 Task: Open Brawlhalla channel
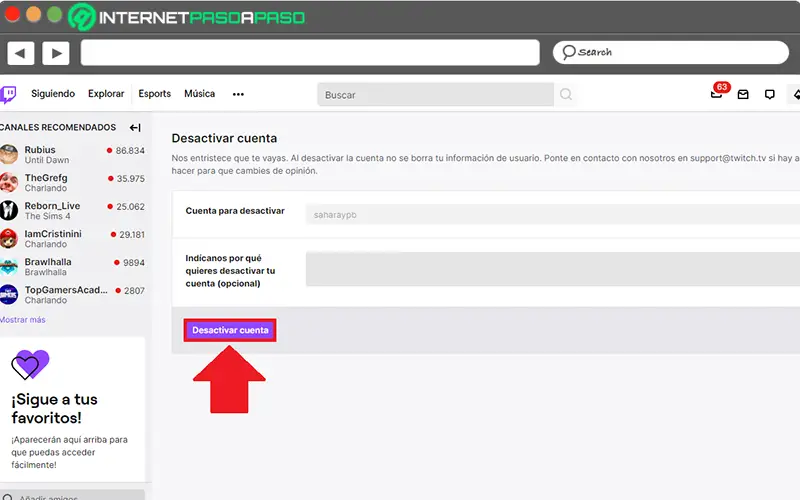[x=73, y=267]
